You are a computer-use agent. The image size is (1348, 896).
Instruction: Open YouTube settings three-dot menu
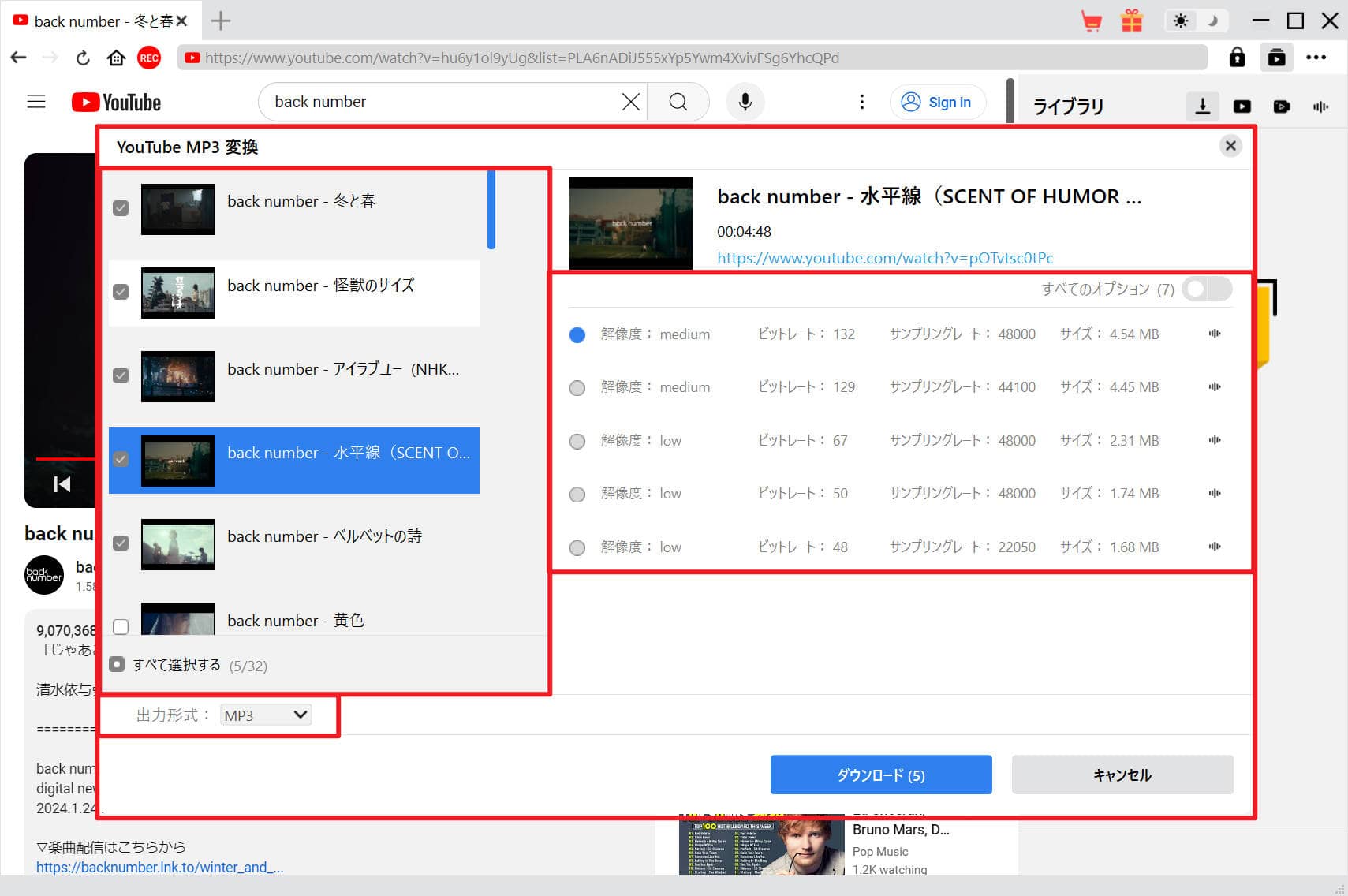(861, 102)
